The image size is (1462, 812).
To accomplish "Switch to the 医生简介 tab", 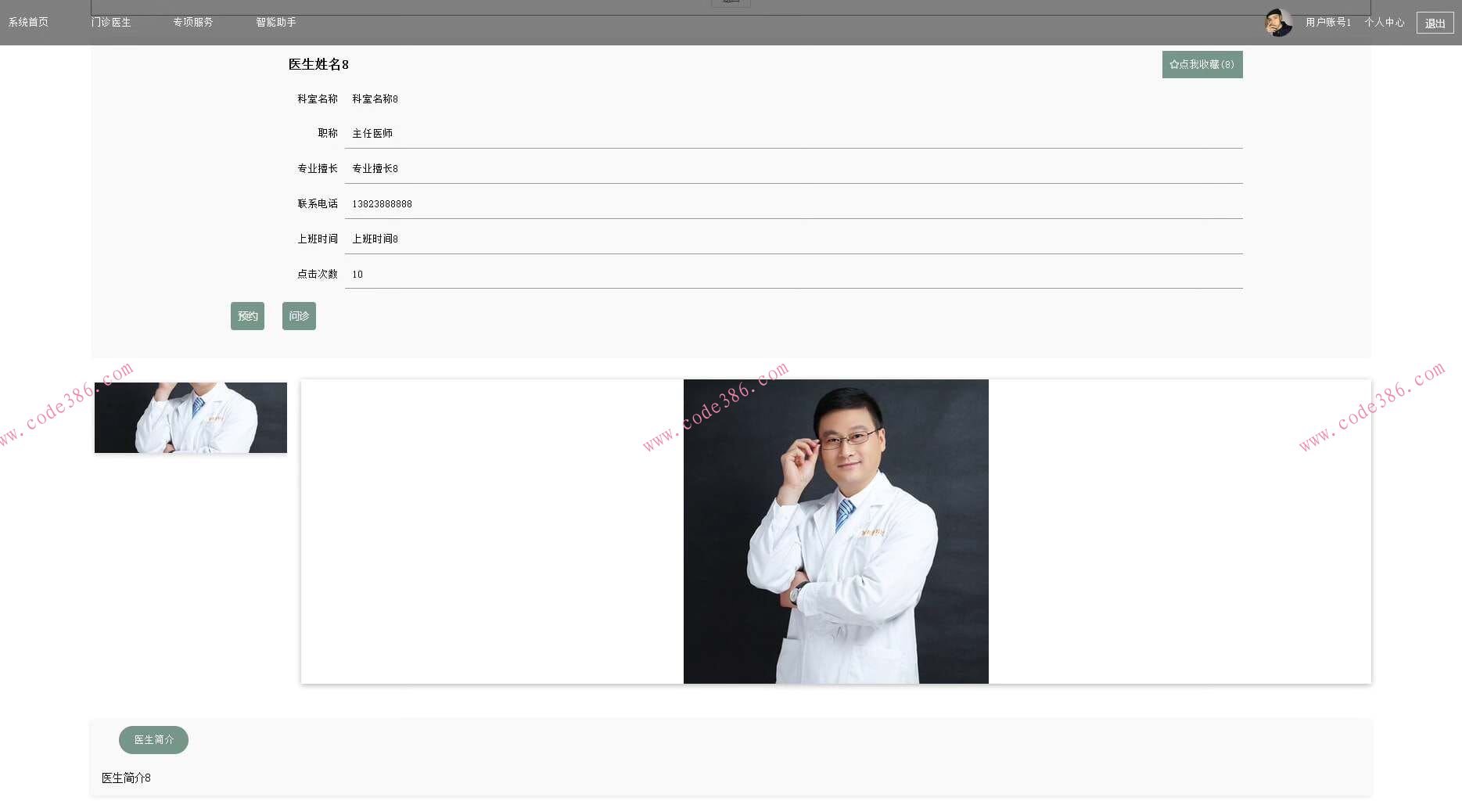I will click(x=153, y=740).
